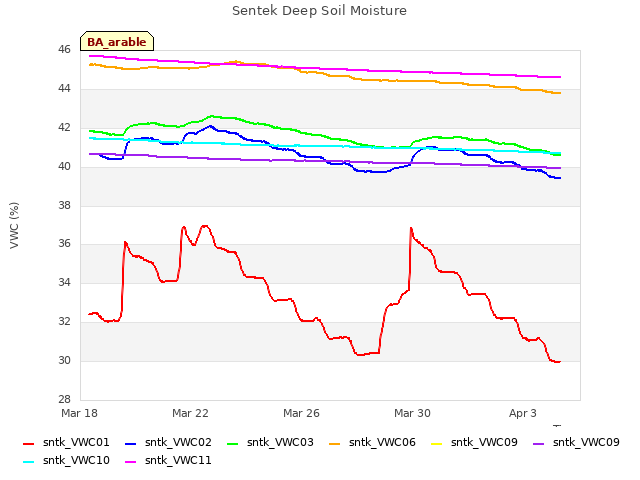The image size is (640, 480).
Task: Toggle sntk_VWC02 legend entry
Action: tap(168, 442)
